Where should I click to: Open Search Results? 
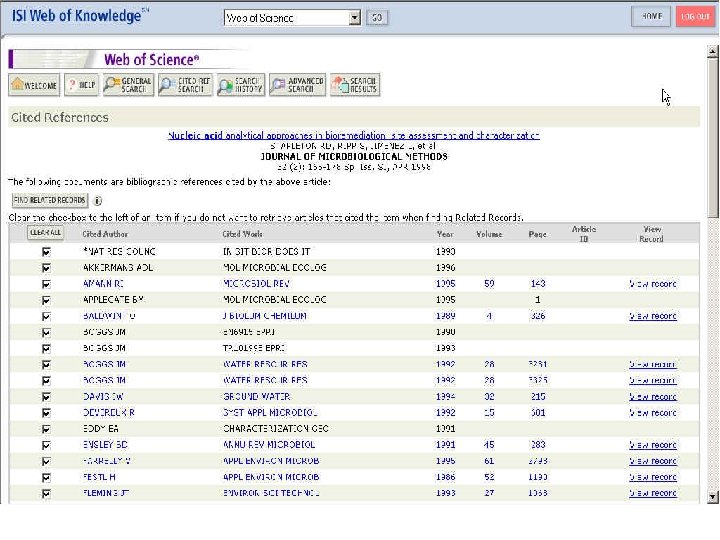point(355,85)
